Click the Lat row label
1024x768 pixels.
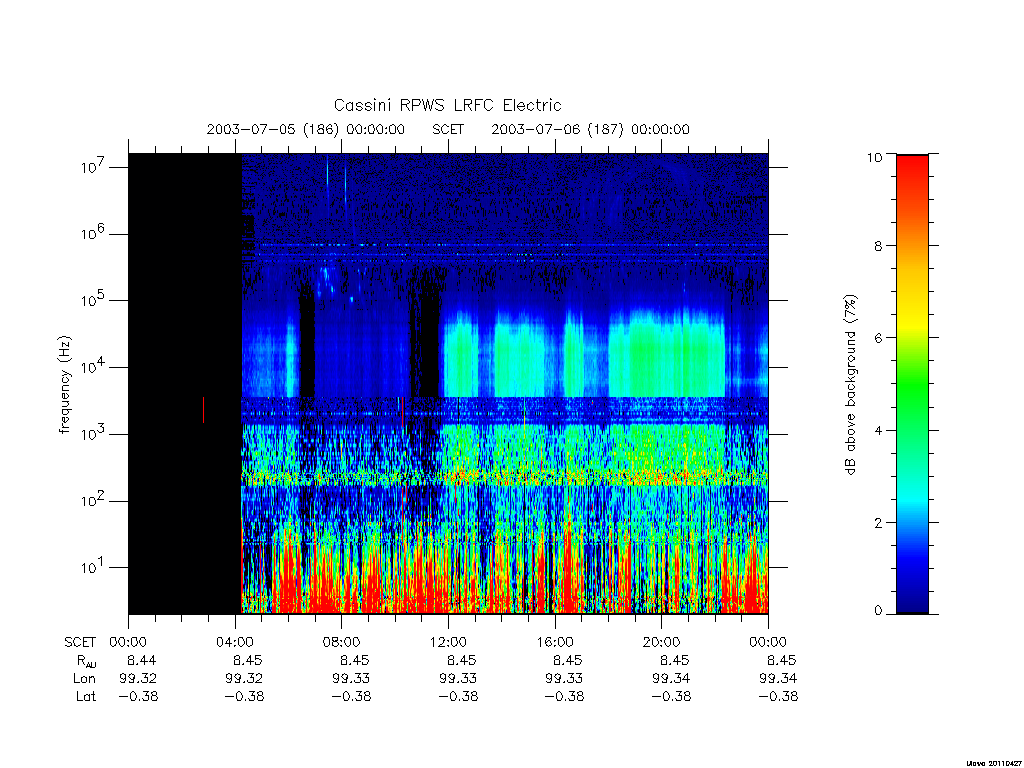86,697
